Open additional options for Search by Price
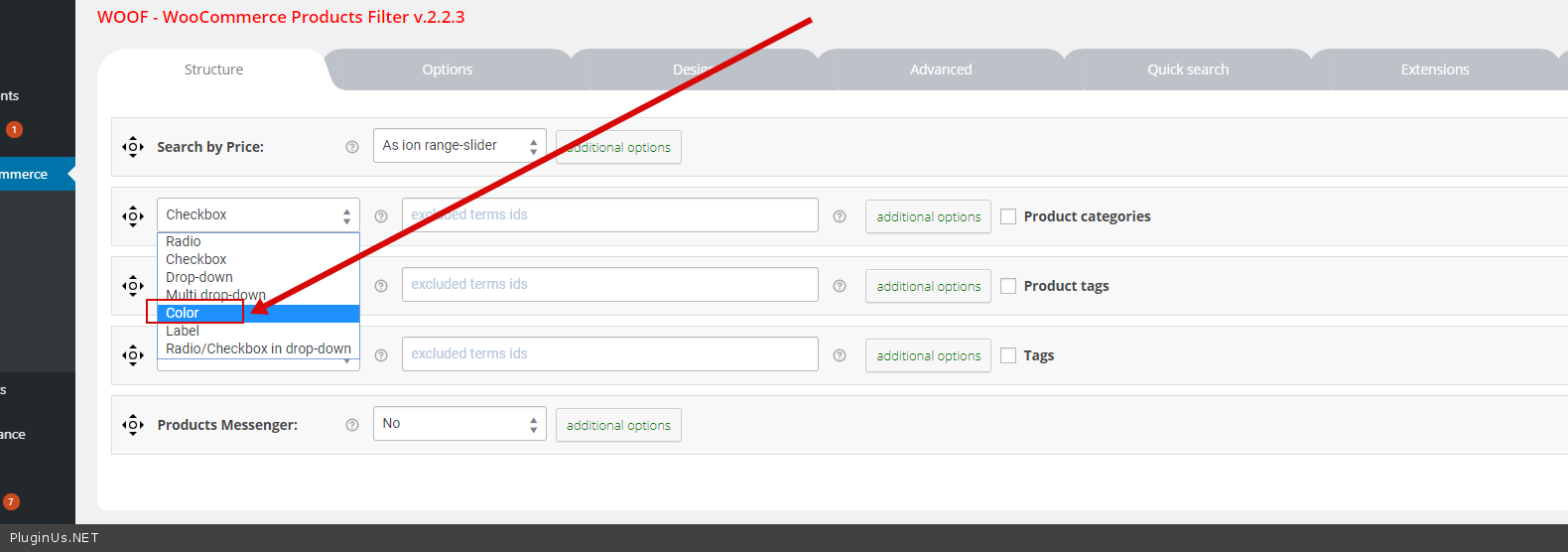The height and width of the screenshot is (552, 1568). pyautogui.click(x=618, y=147)
